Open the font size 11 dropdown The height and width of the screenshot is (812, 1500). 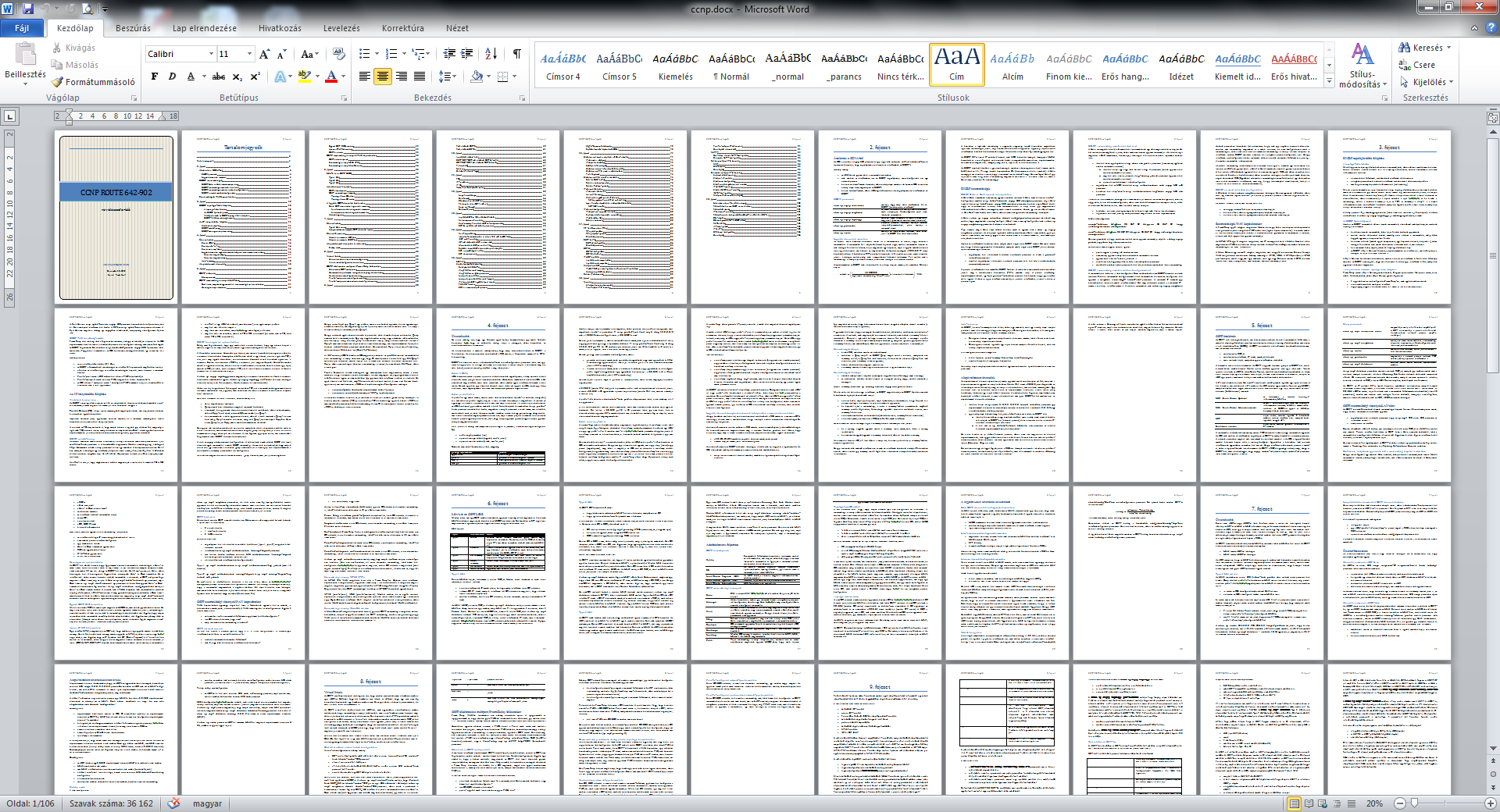(250, 54)
